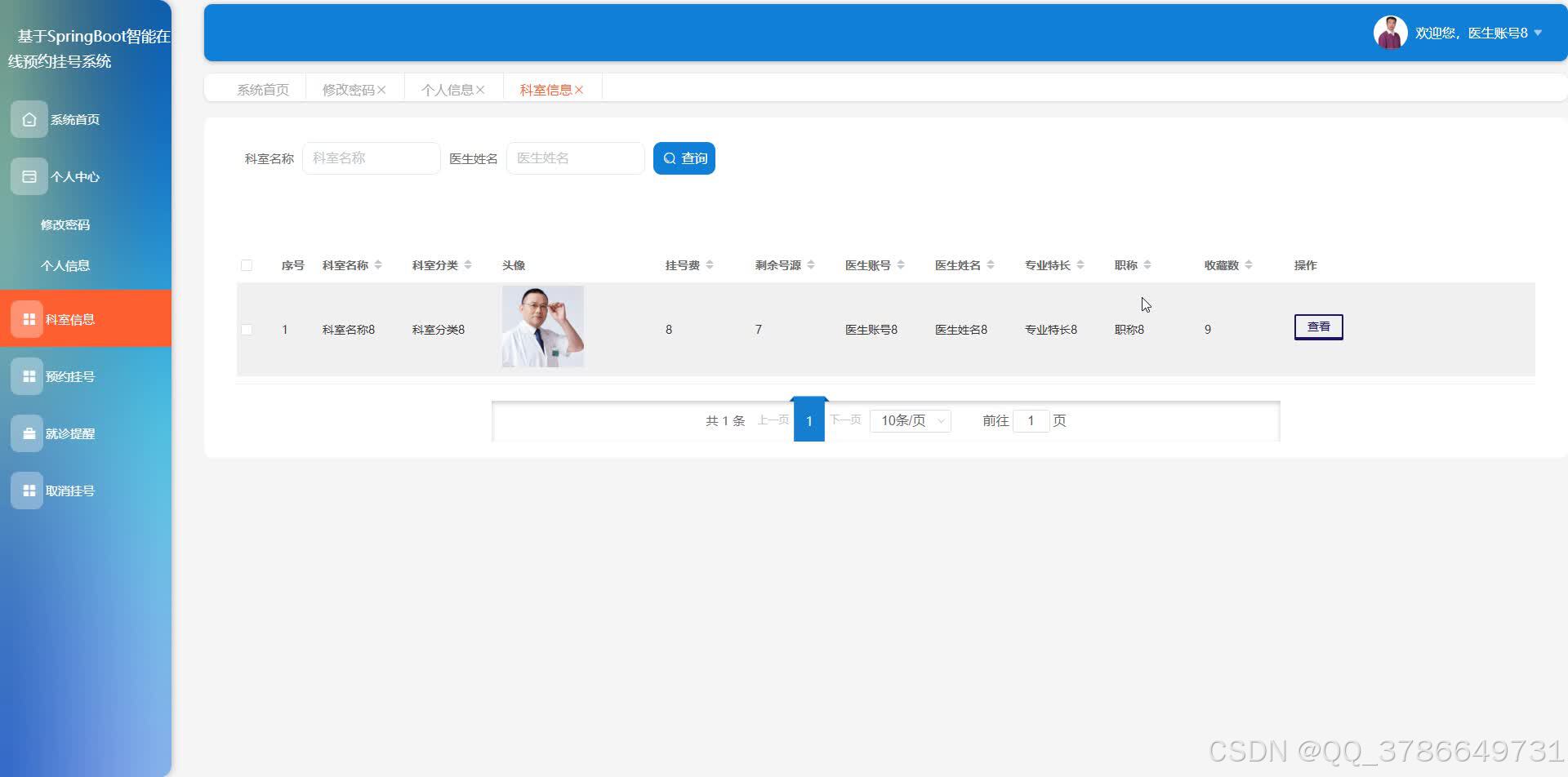This screenshot has height=777, width=1568.
Task: Click the doctor photo thumbnail in row
Action: (543, 326)
